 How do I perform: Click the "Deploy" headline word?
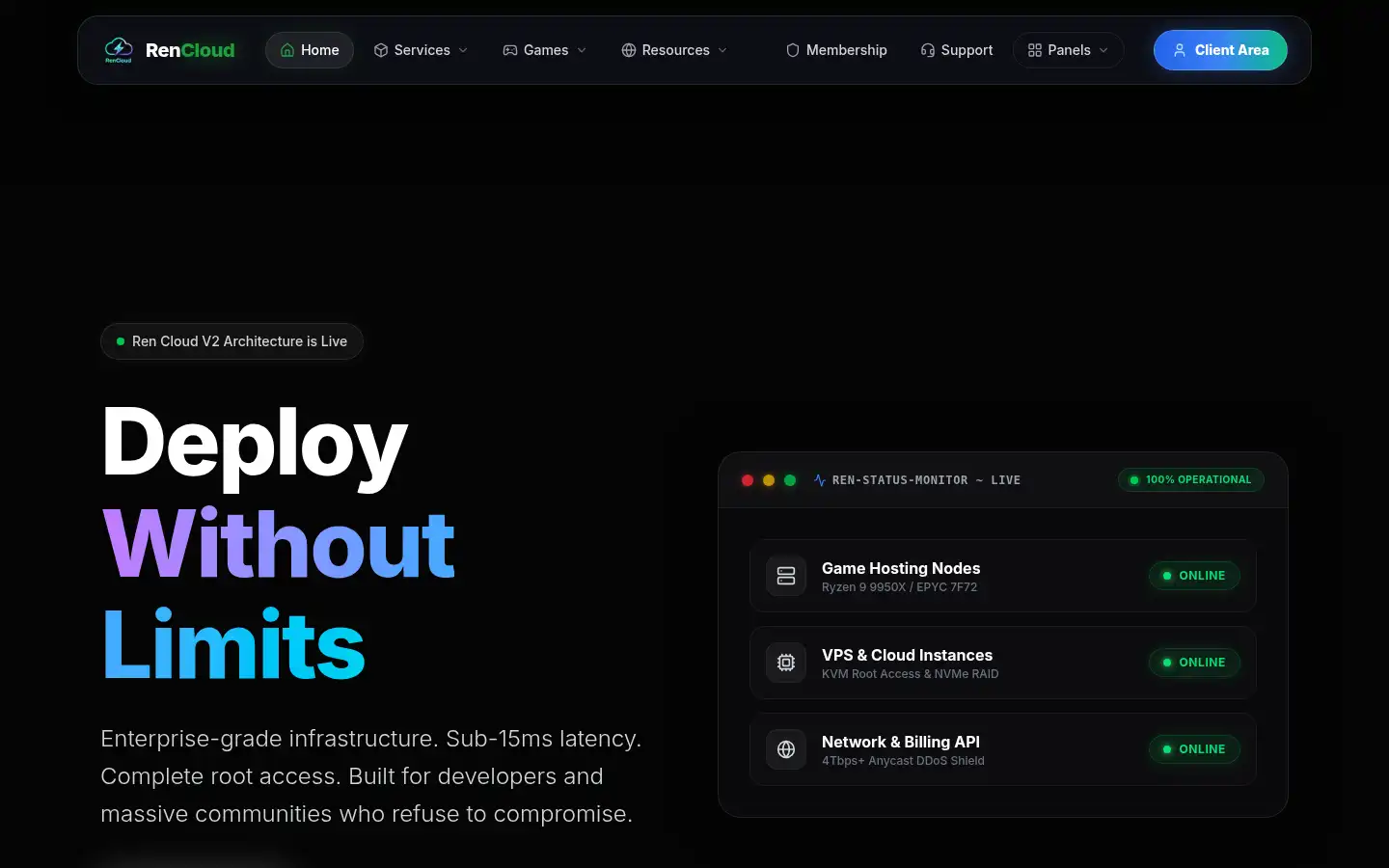(x=255, y=446)
